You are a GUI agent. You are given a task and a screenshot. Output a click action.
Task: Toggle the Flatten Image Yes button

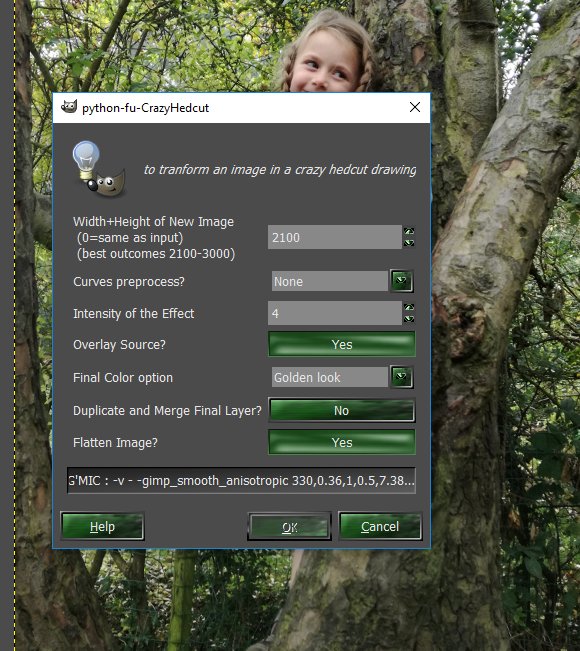[342, 442]
